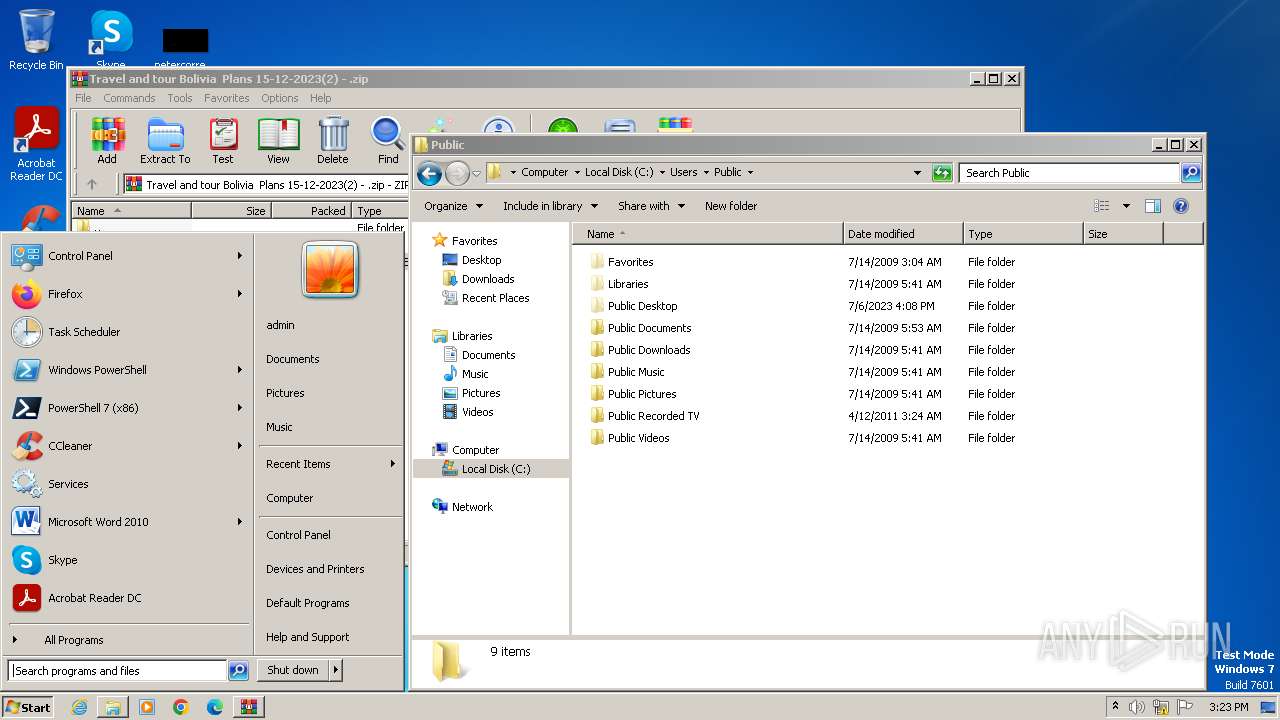Click the Music library in navigation pane

[x=475, y=374]
